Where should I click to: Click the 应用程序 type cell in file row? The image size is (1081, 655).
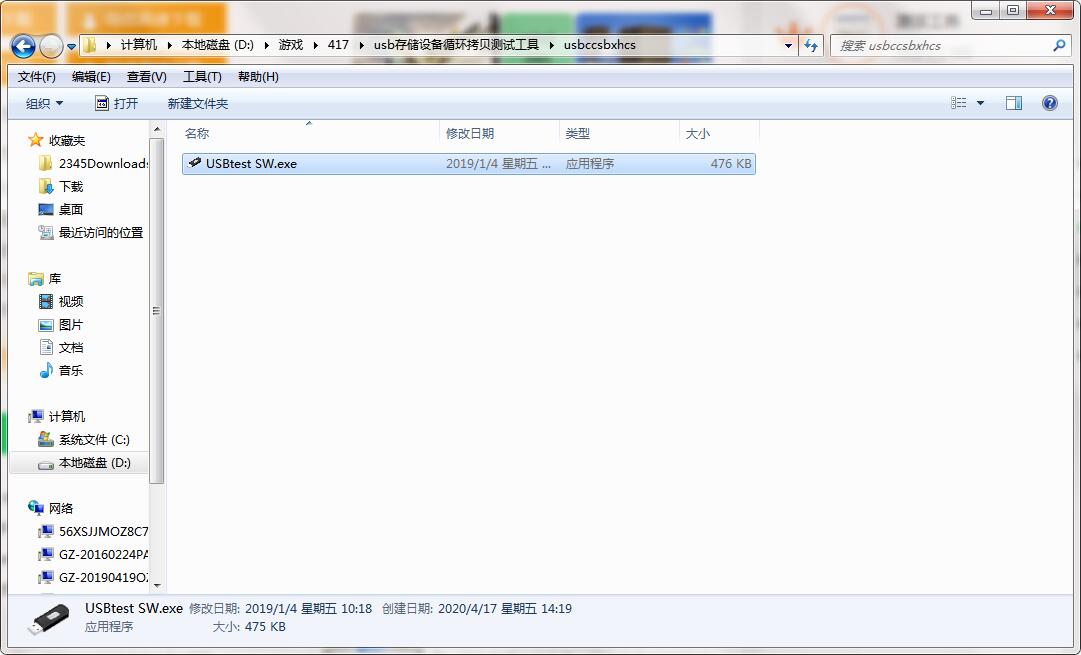click(589, 163)
